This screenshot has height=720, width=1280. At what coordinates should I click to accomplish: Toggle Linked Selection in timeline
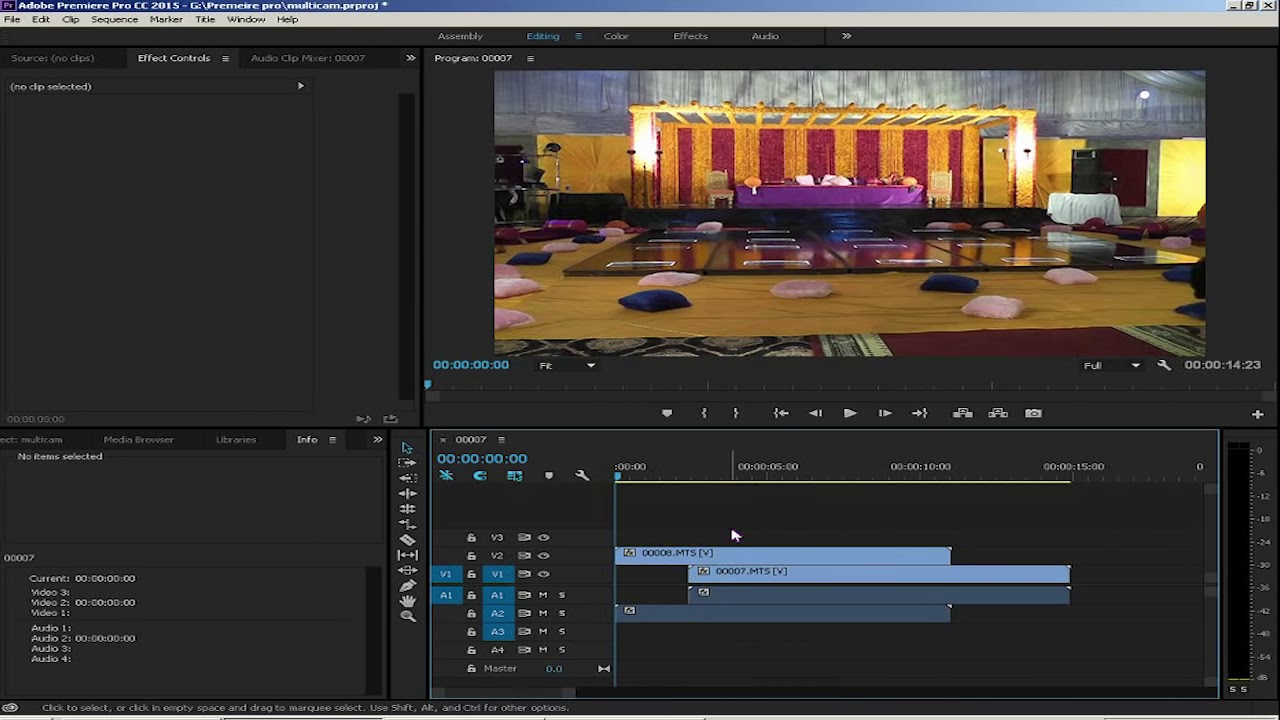(515, 476)
